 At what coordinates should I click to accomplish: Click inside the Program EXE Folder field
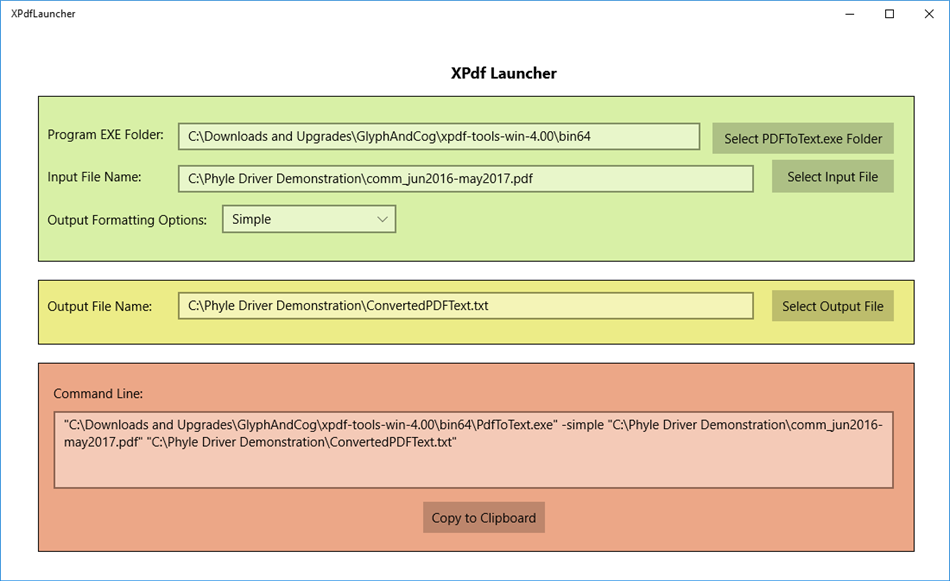(440, 136)
